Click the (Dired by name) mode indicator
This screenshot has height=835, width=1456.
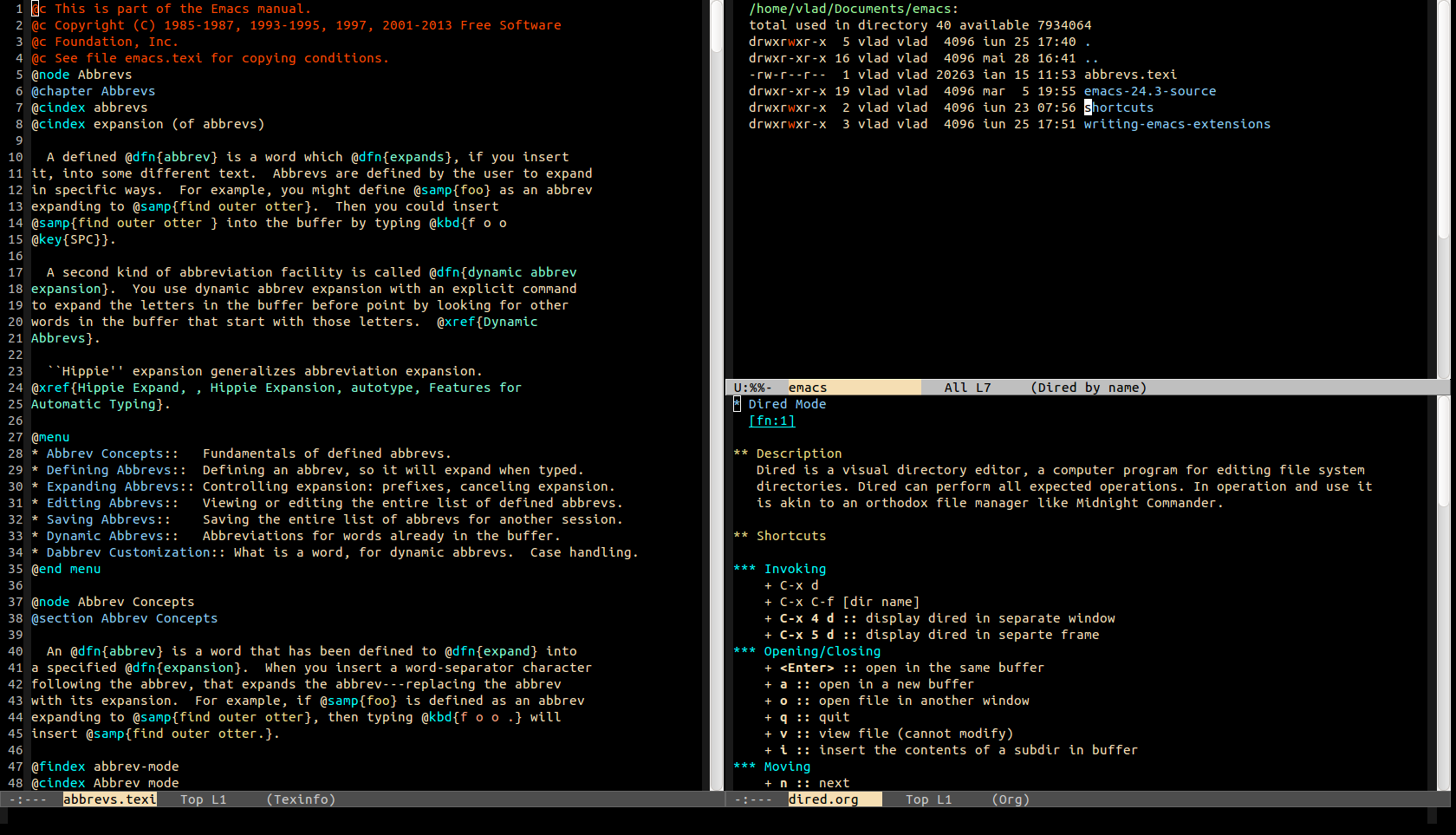pos(1089,388)
